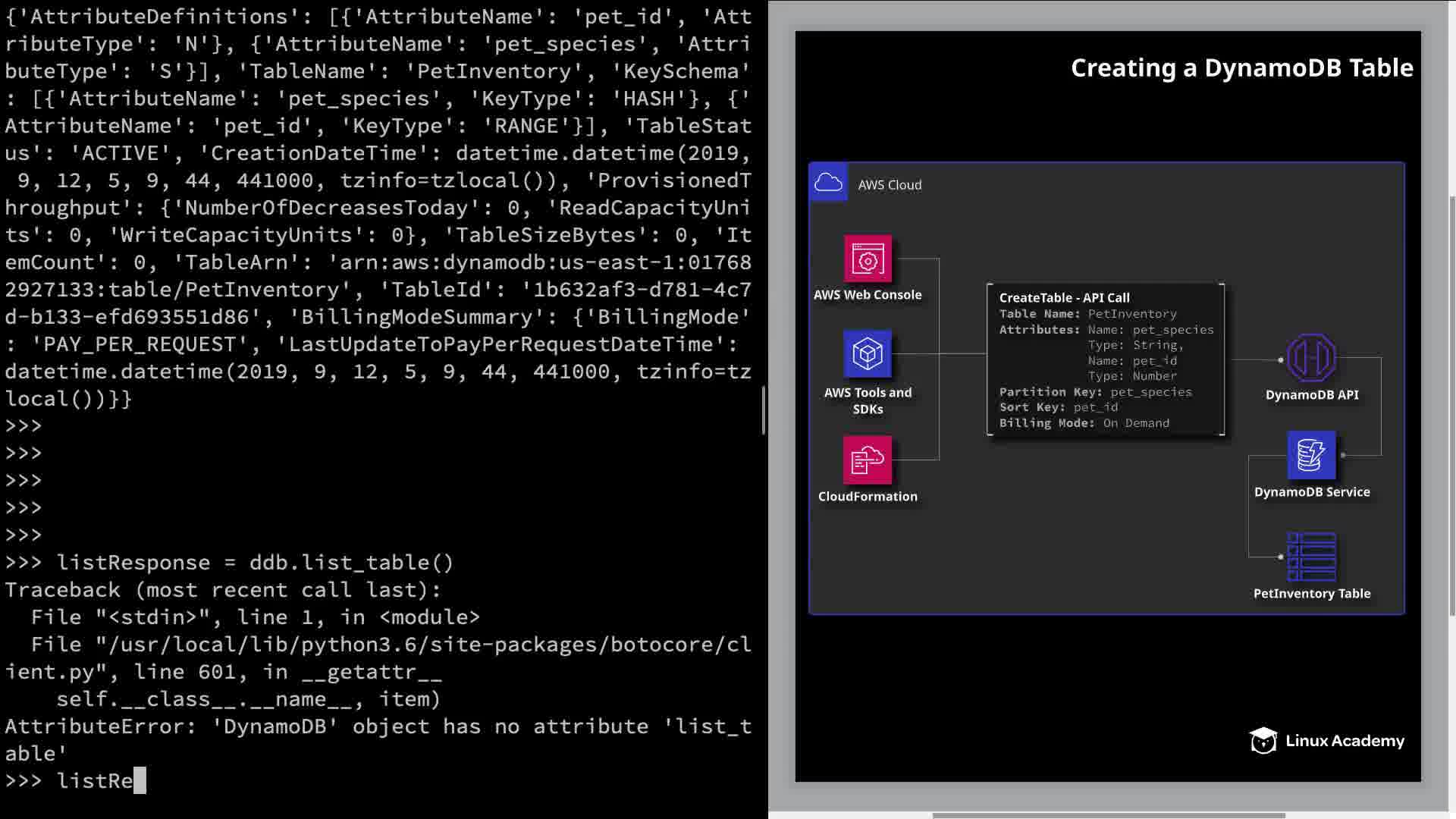Click the 'Billing Mode: On Demand' line
This screenshot has width=1456, height=819.
pyautogui.click(x=1084, y=423)
